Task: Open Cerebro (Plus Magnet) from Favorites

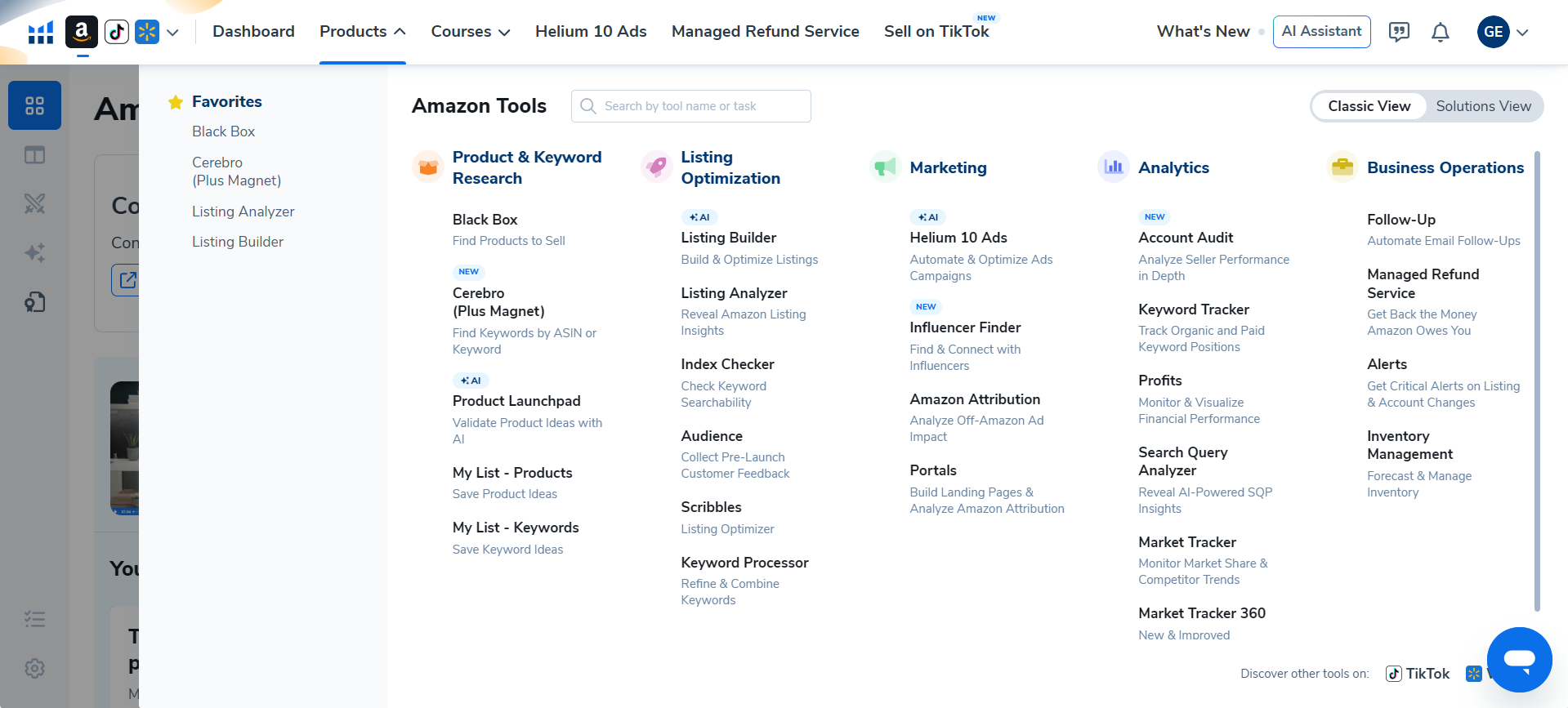Action: [236, 171]
